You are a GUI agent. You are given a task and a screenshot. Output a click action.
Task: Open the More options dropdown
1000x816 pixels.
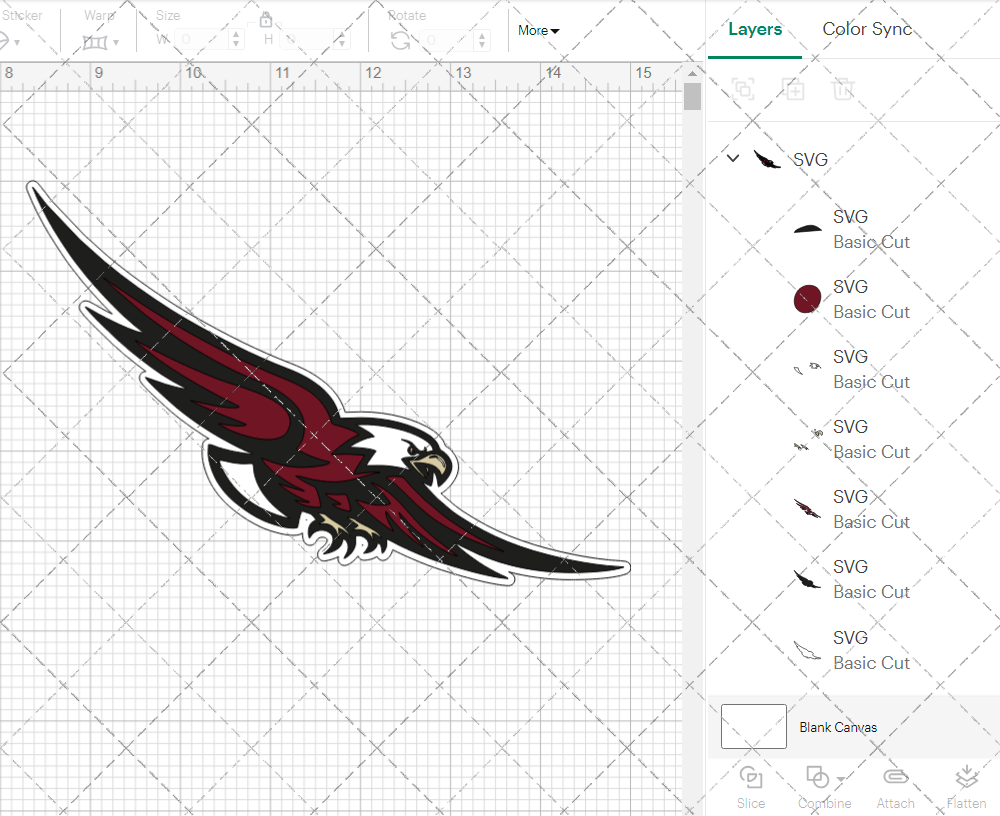[x=537, y=31]
